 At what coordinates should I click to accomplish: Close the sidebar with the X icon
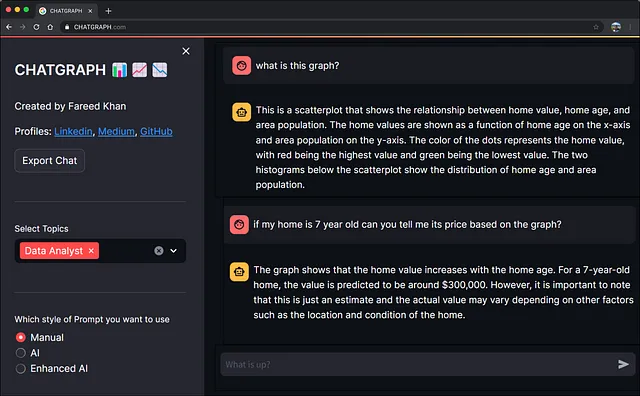186,51
